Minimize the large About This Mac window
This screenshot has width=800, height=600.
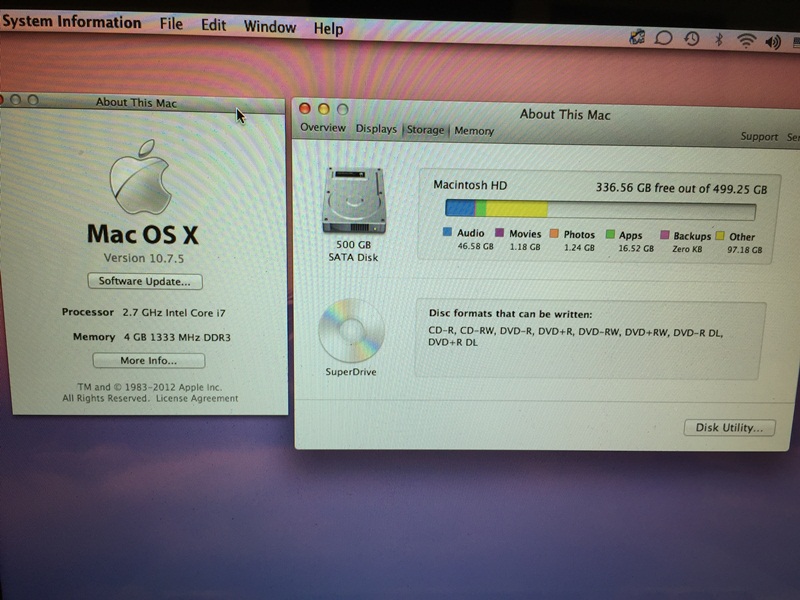tap(323, 109)
